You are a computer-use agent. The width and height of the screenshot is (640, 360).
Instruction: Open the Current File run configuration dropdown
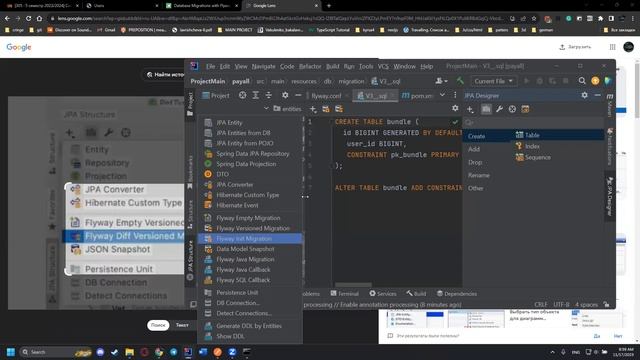493,81
